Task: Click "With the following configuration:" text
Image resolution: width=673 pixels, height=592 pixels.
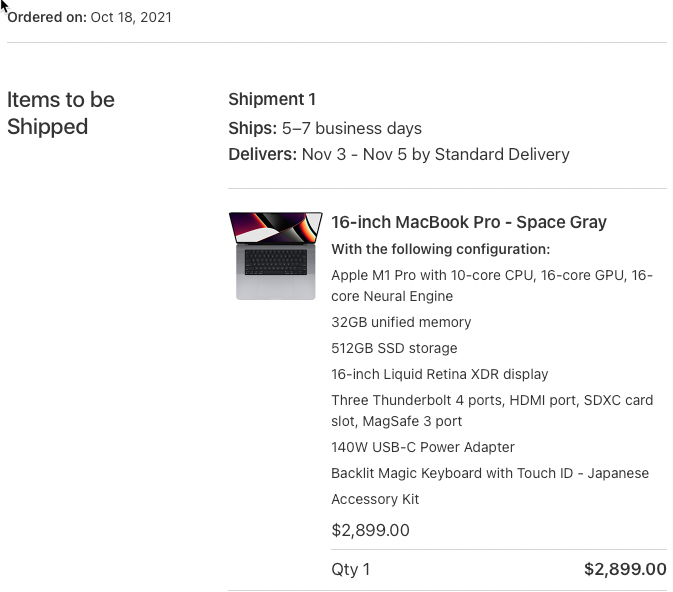Action: click(x=440, y=249)
